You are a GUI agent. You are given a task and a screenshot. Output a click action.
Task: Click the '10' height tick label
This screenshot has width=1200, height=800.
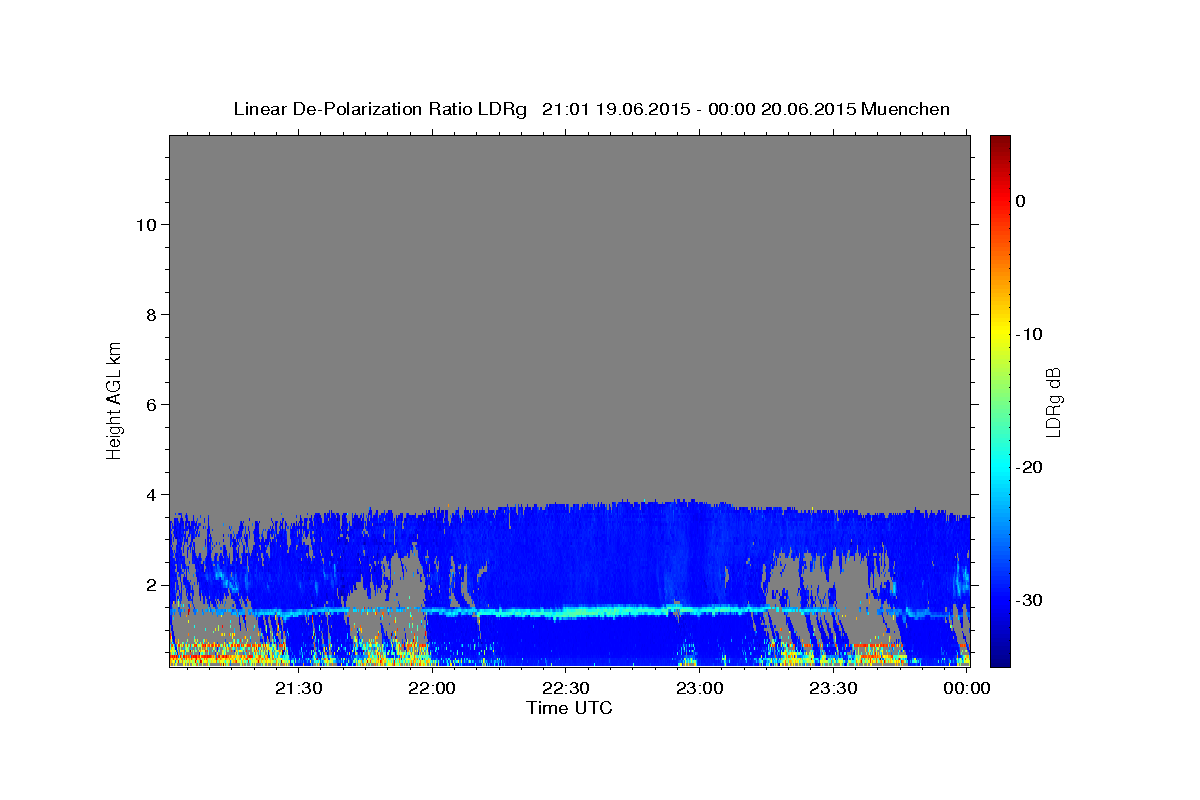click(x=146, y=225)
